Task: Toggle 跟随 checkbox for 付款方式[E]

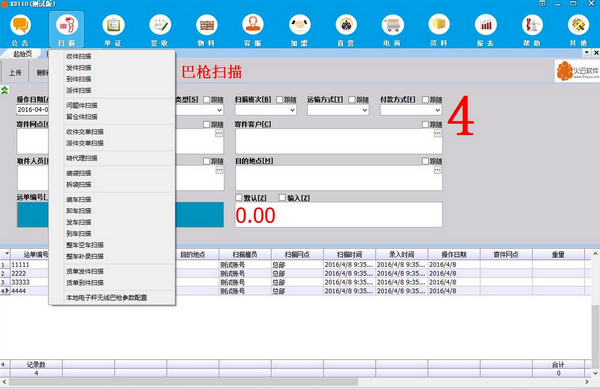Action: click(x=425, y=99)
